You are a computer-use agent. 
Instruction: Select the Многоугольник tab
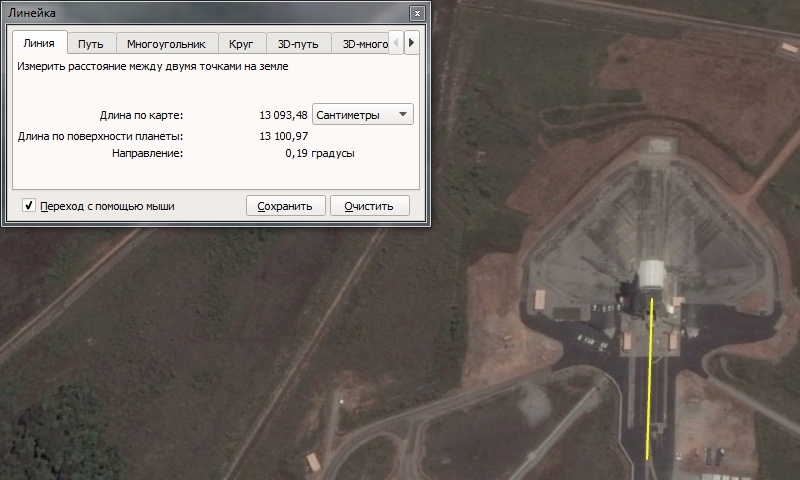pos(166,44)
